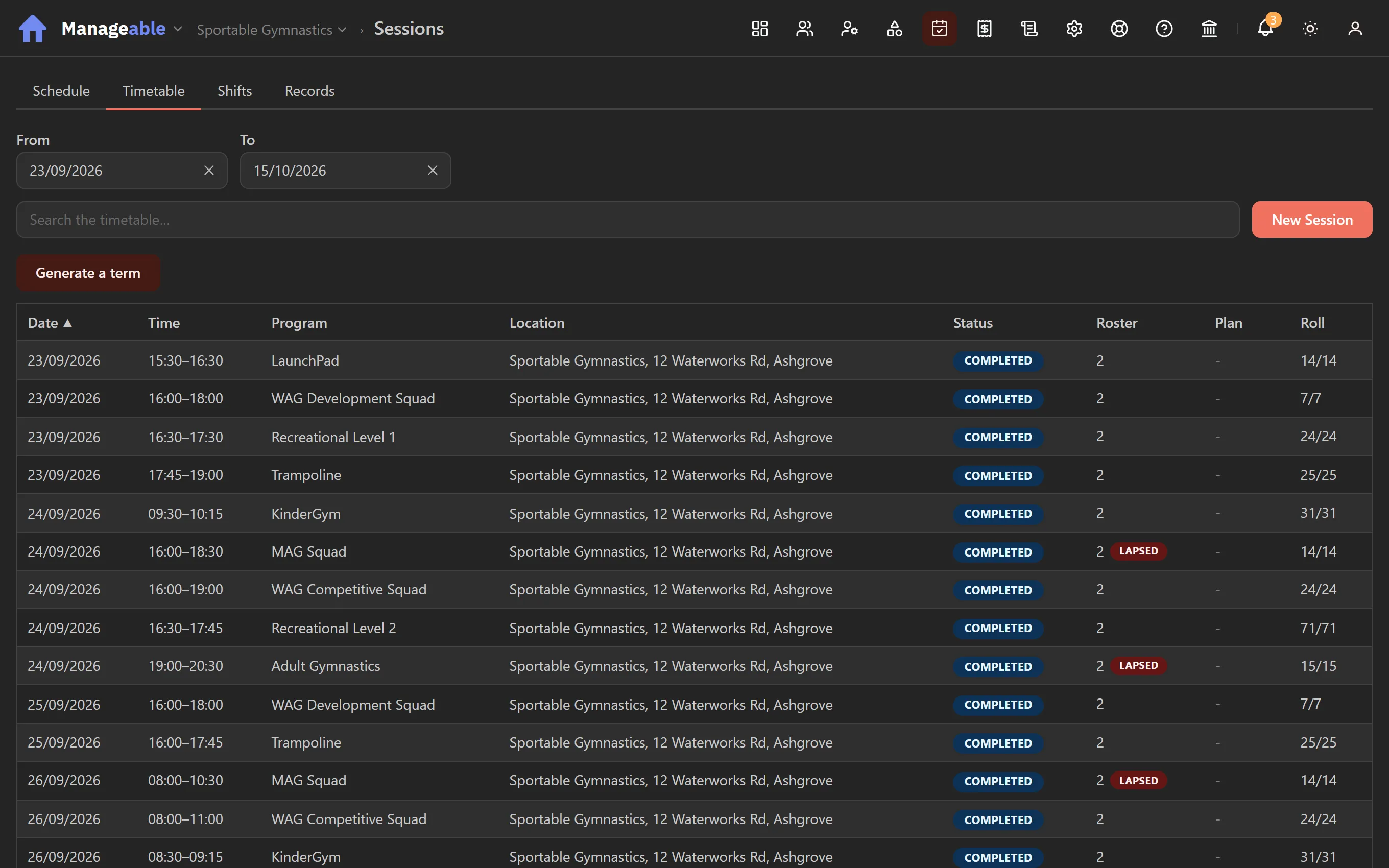Click the Sessions breadcrumb title
This screenshot has width=1389, height=868.
pyautogui.click(x=409, y=28)
